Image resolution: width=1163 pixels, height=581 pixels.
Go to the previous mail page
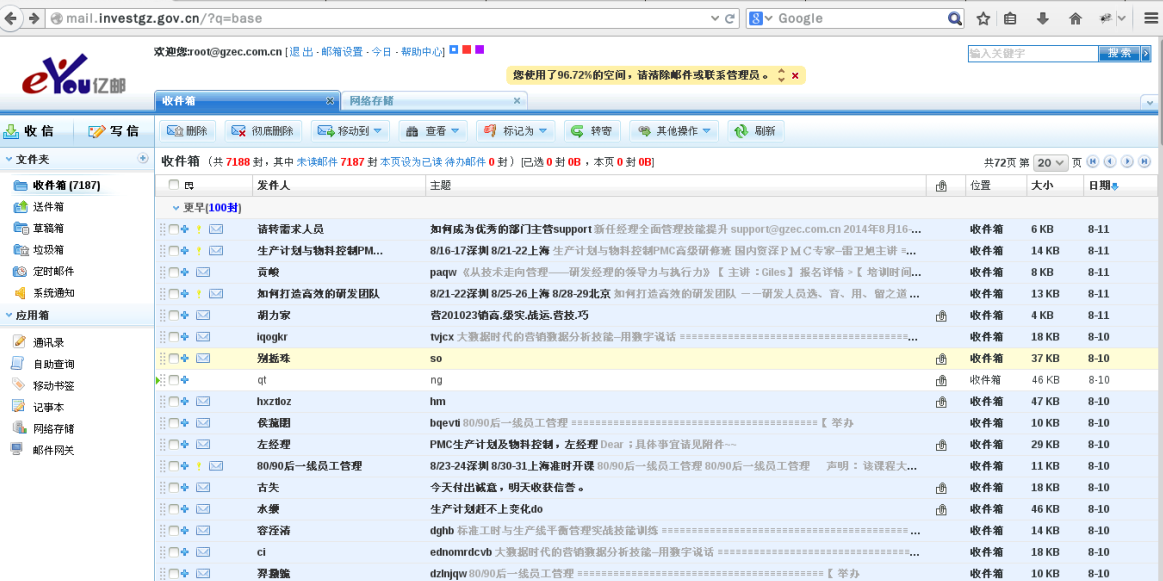(1110, 161)
